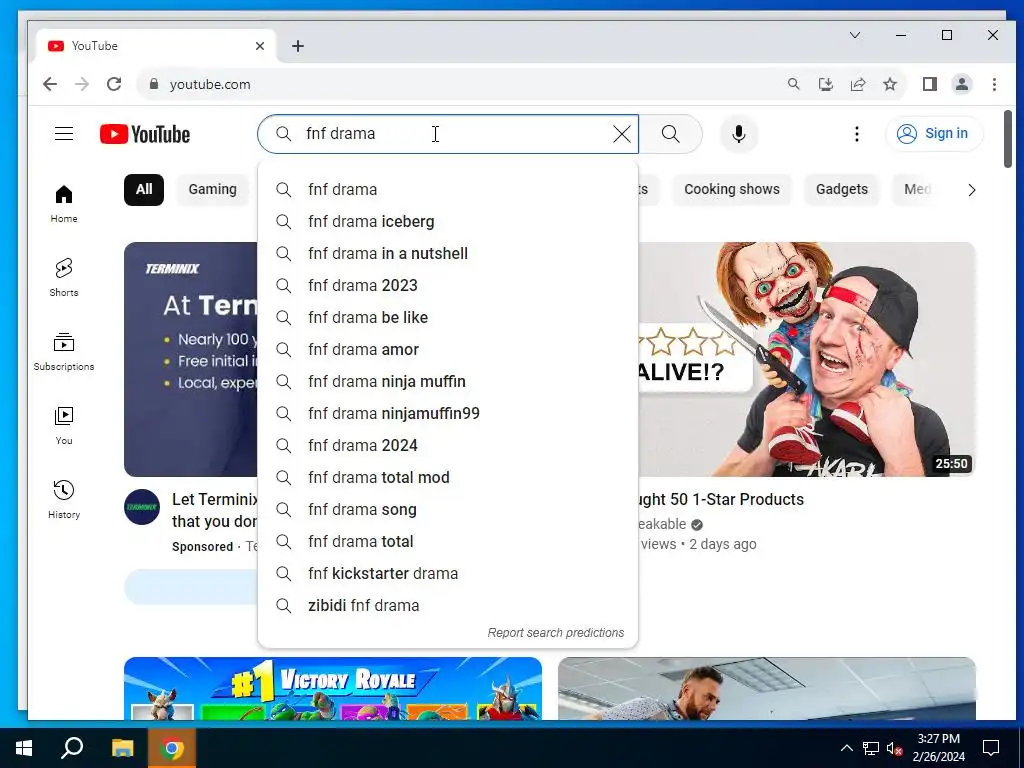Screen dimensions: 1024x768
Task: Click Report search predictions link
Action: pos(556,633)
